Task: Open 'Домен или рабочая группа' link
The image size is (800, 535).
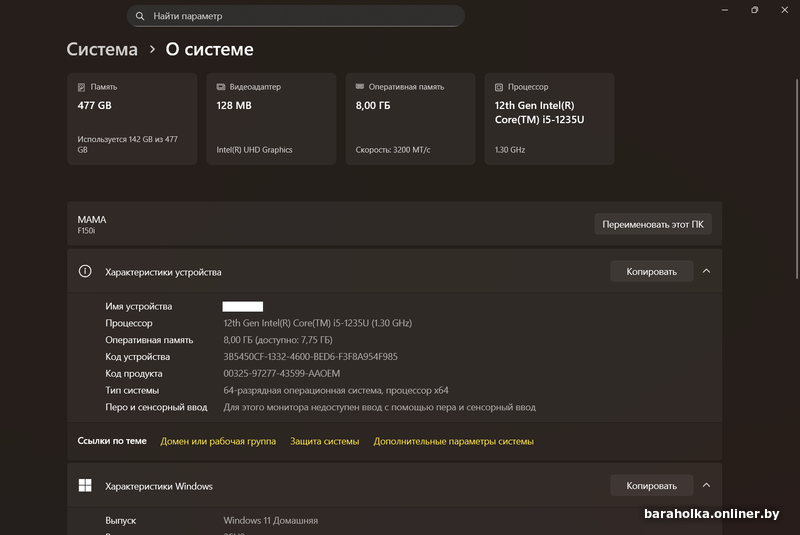Action: click(x=218, y=441)
